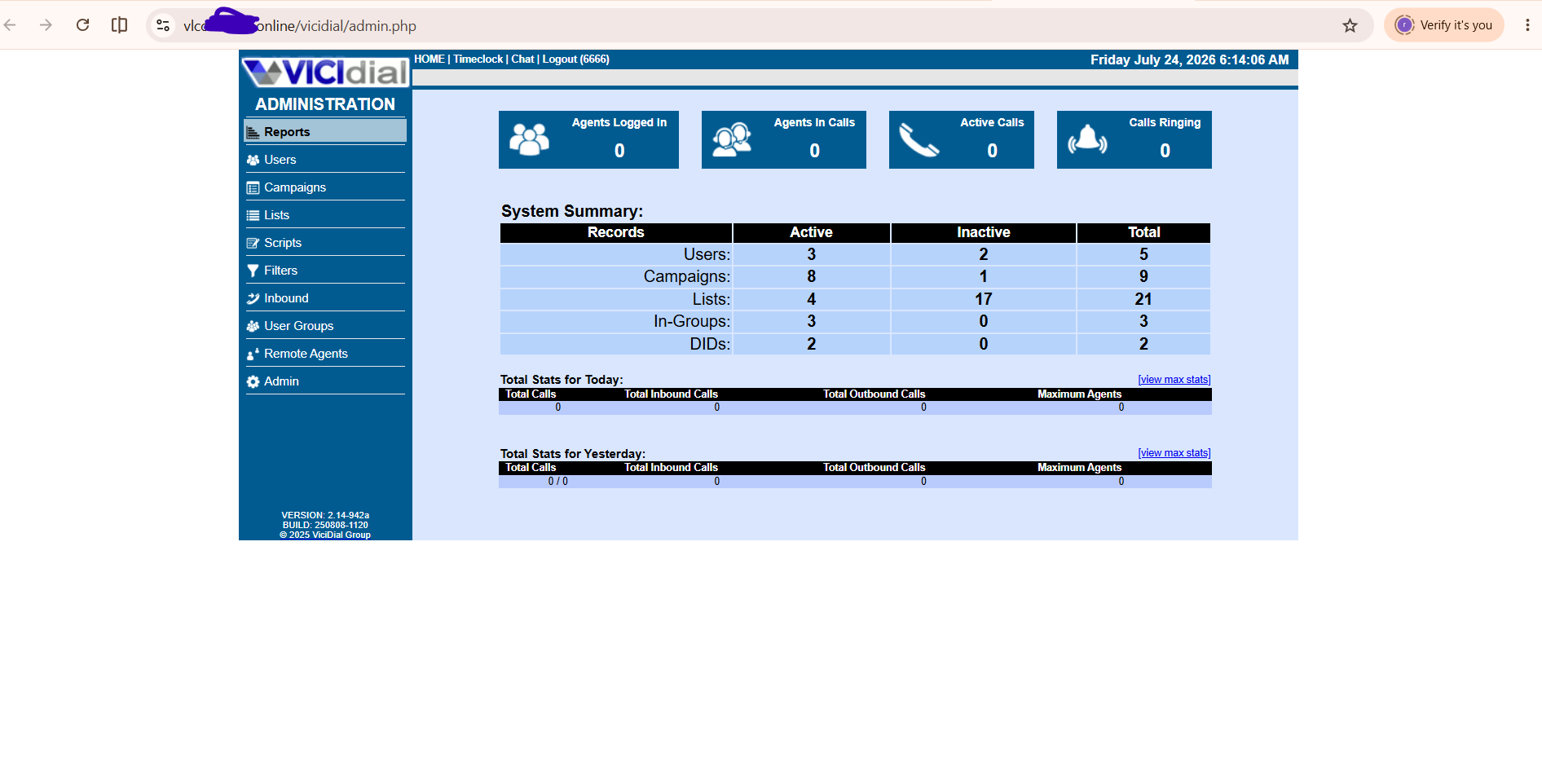Click the Logout link
The image size is (1542, 784).
560,59
